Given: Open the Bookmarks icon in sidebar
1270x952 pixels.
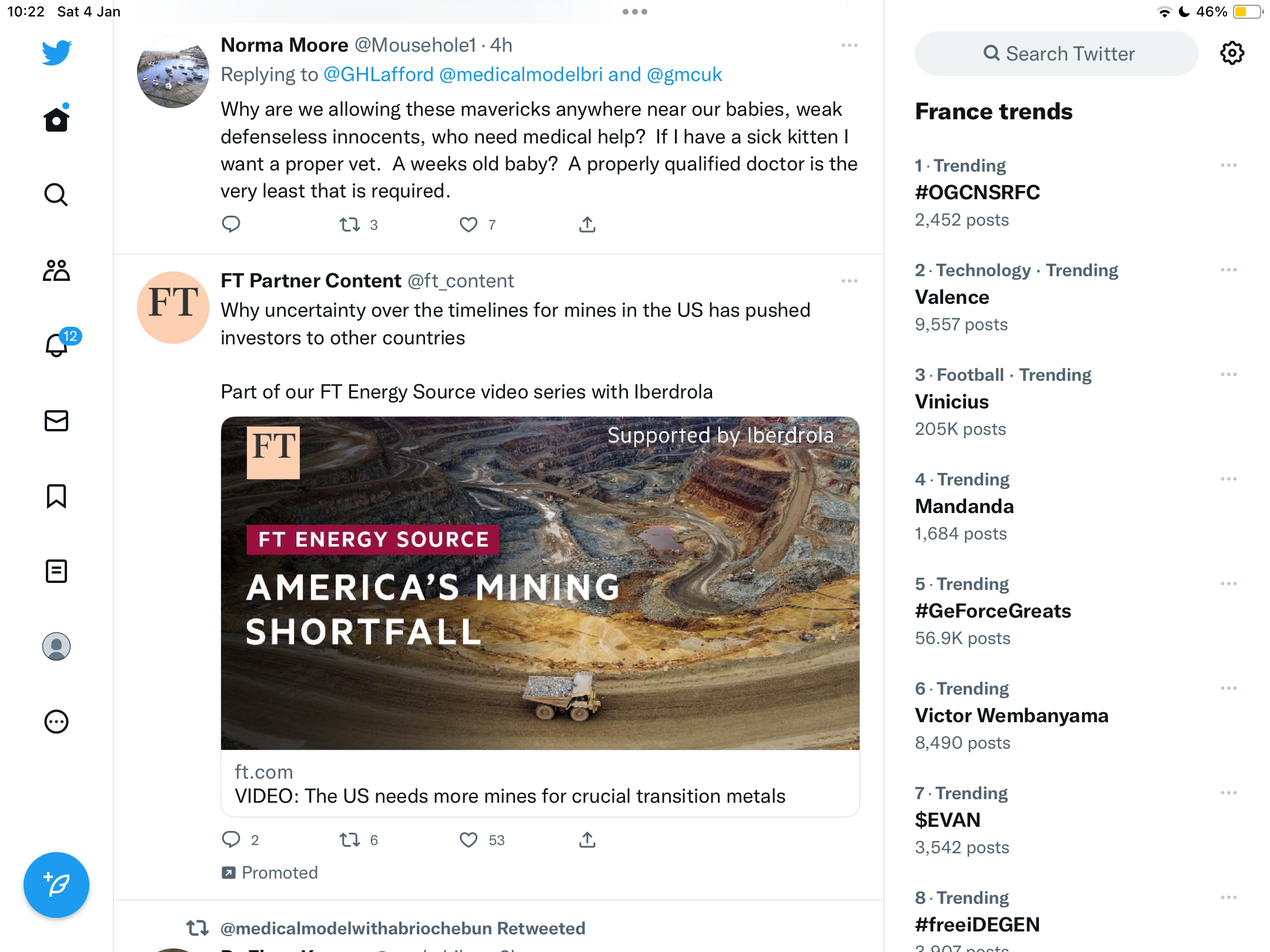Looking at the screenshot, I should [56, 496].
